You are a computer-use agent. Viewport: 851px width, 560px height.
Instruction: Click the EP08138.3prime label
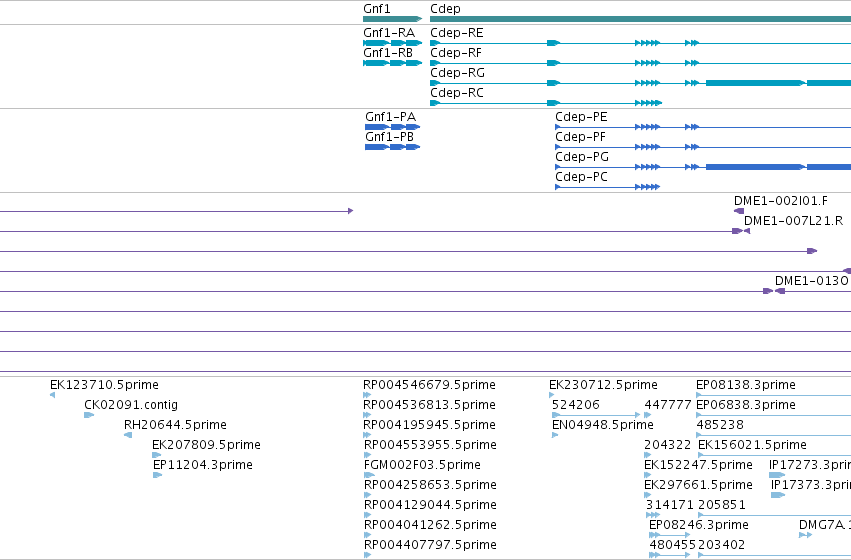click(746, 385)
